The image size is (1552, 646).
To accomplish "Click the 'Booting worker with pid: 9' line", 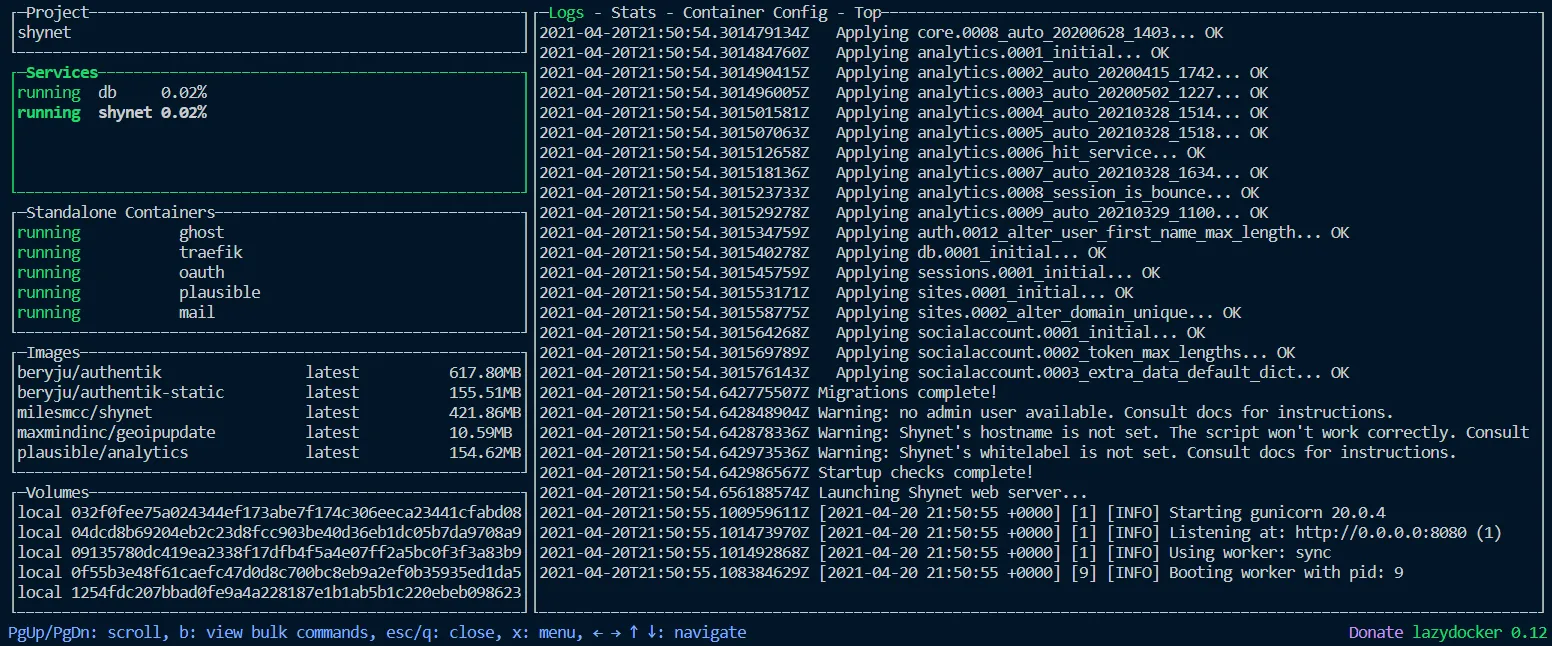I will tap(971, 572).
